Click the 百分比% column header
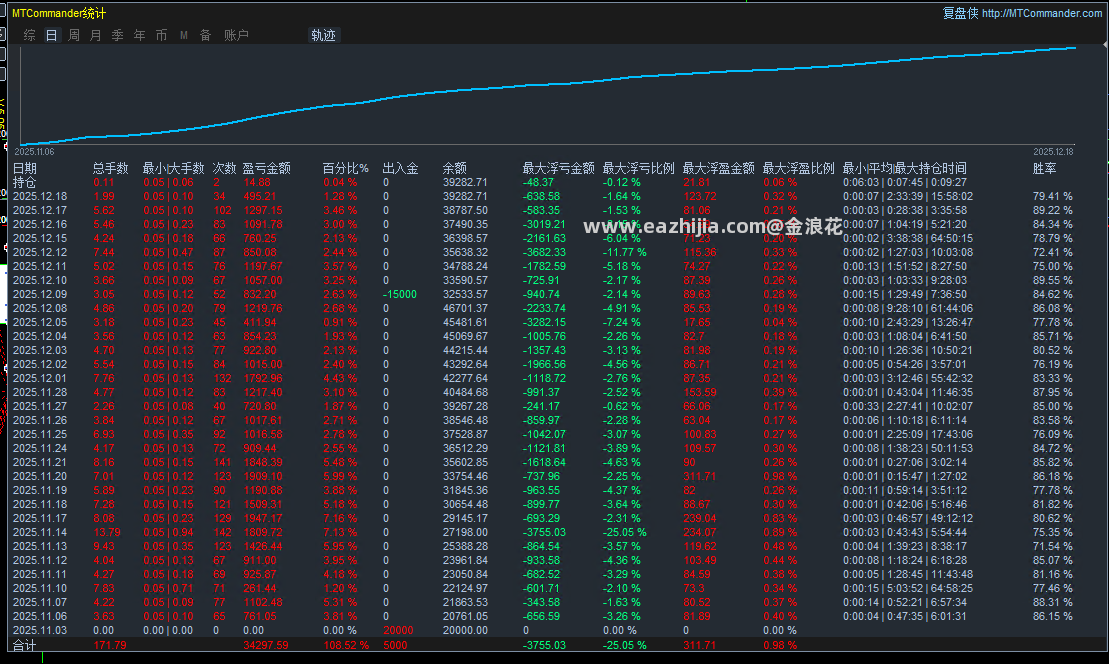Viewport: 1109px width, 664px height. click(345, 168)
